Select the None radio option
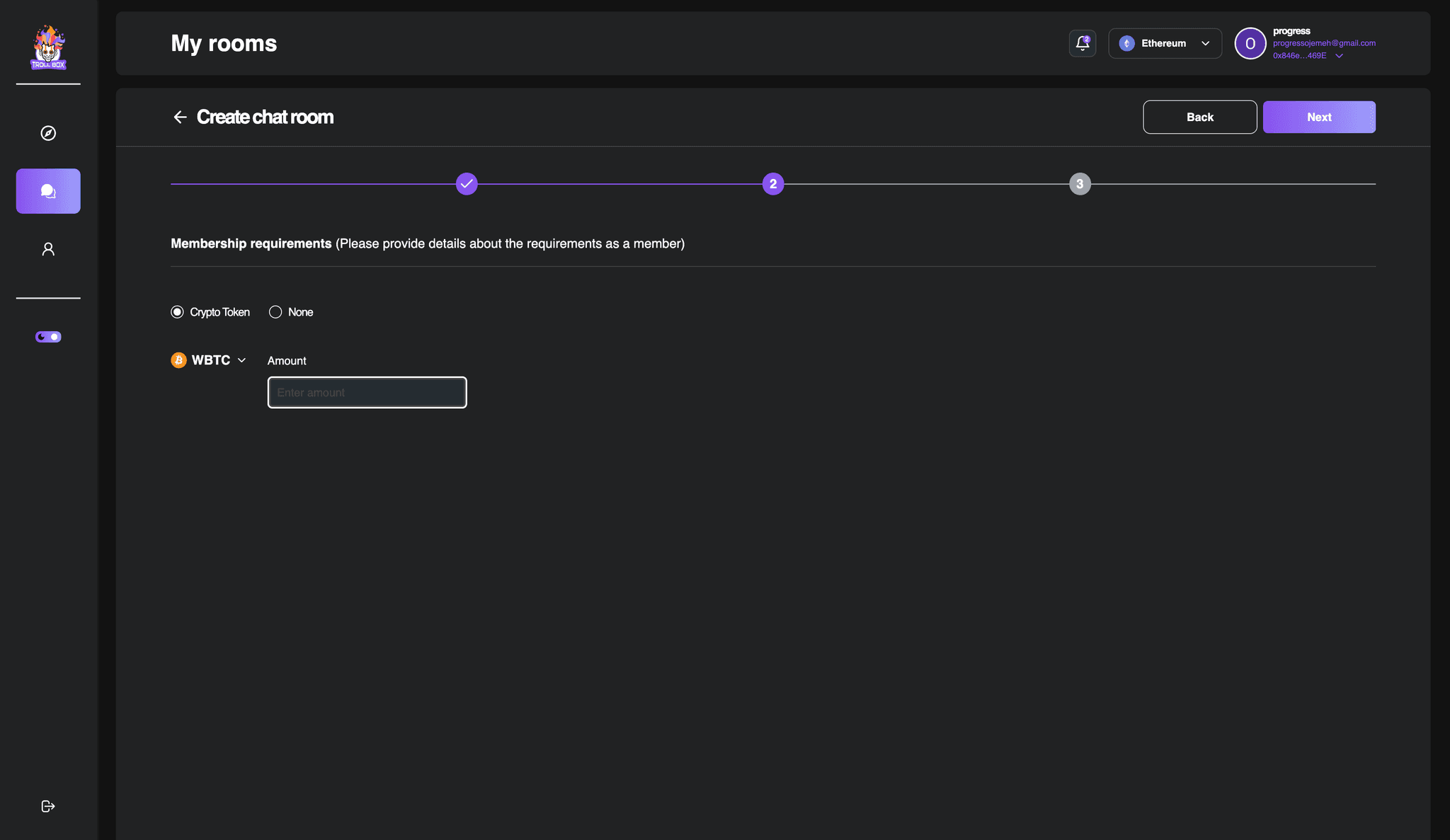Viewport: 1450px width, 840px height. click(275, 312)
